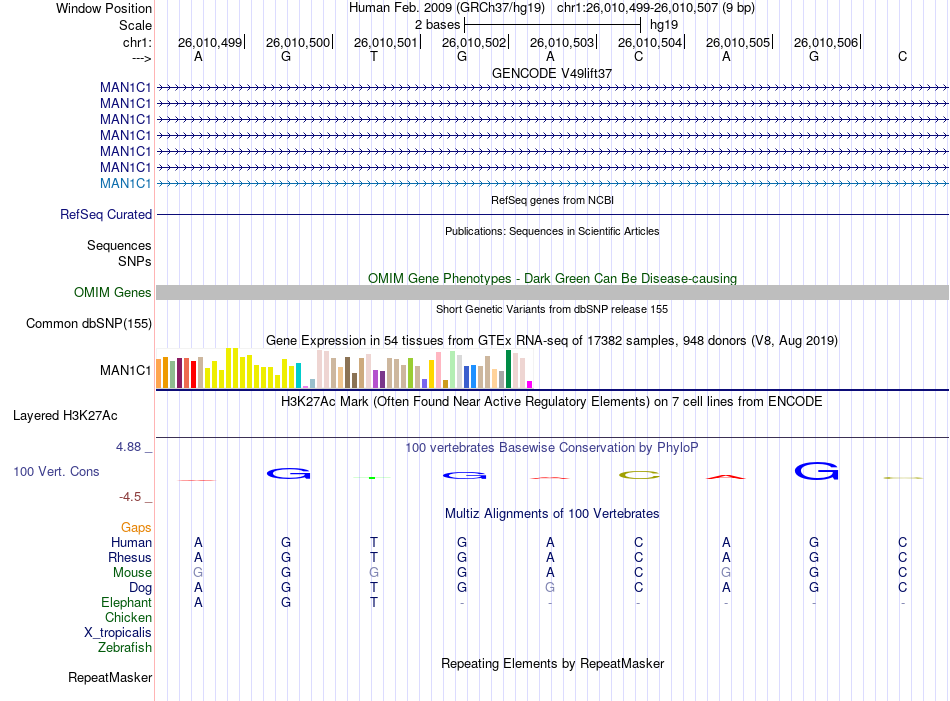Image resolution: width=950 pixels, height=701 pixels.
Task: Click the Gaps label in Multiz track
Action: 136,528
